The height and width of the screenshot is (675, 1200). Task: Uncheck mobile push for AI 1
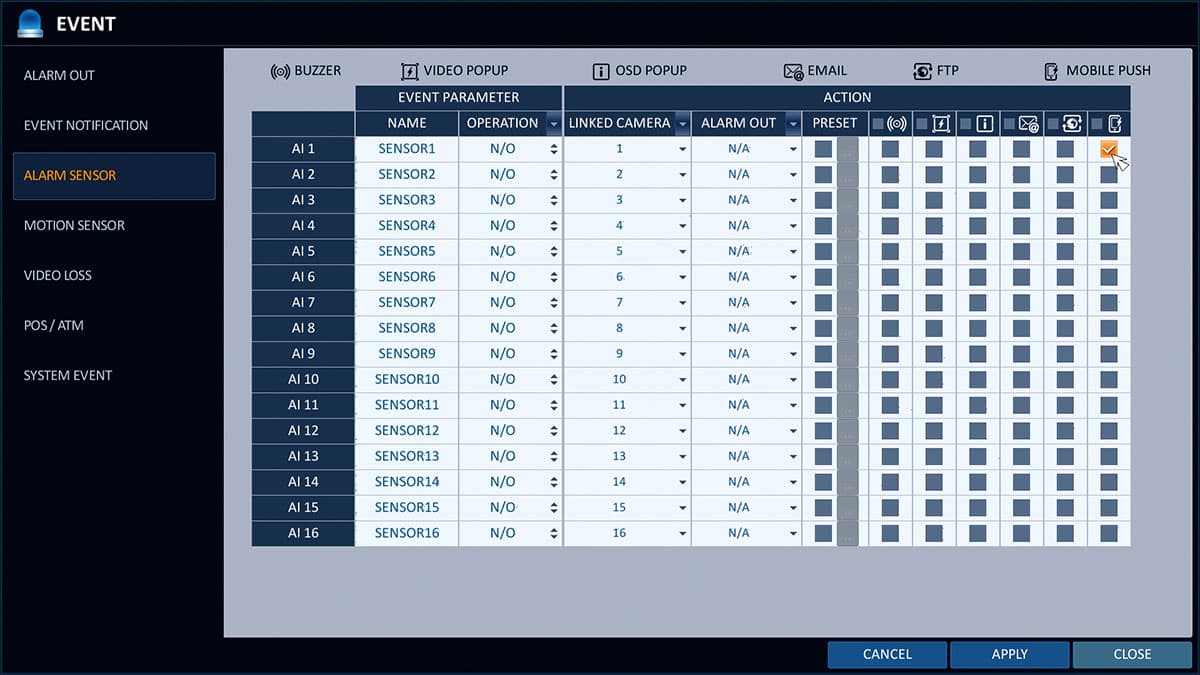(1108, 149)
